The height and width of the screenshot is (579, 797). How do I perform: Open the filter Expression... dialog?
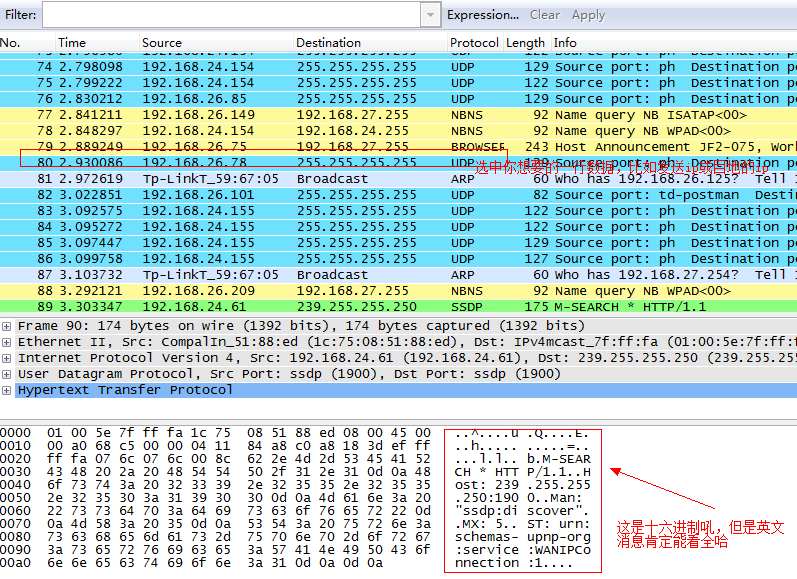483,15
